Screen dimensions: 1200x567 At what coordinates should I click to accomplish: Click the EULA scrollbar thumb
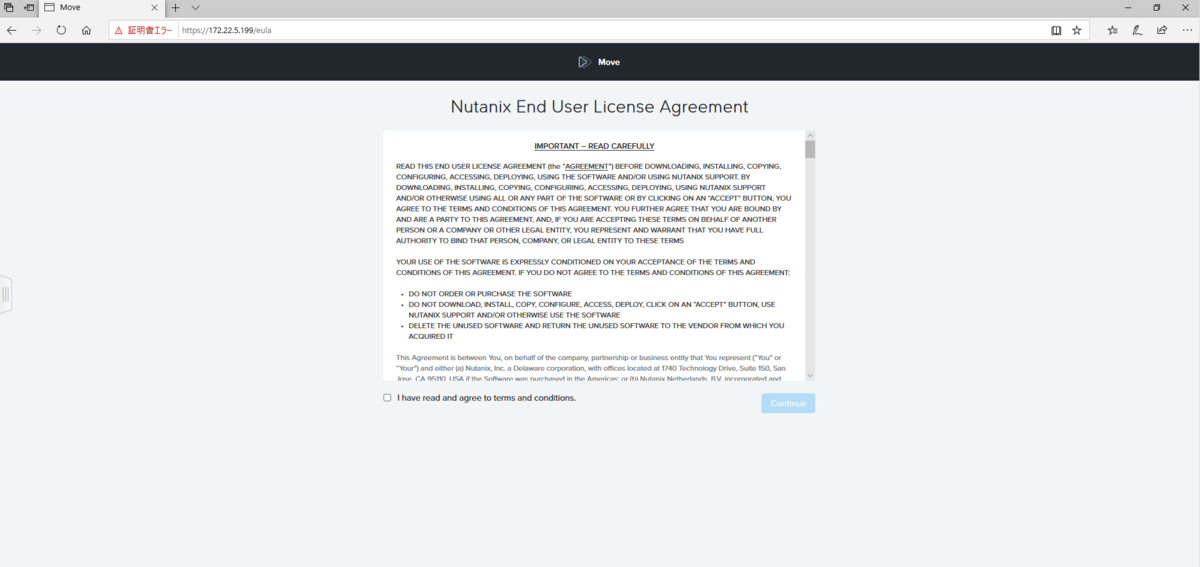[810, 150]
